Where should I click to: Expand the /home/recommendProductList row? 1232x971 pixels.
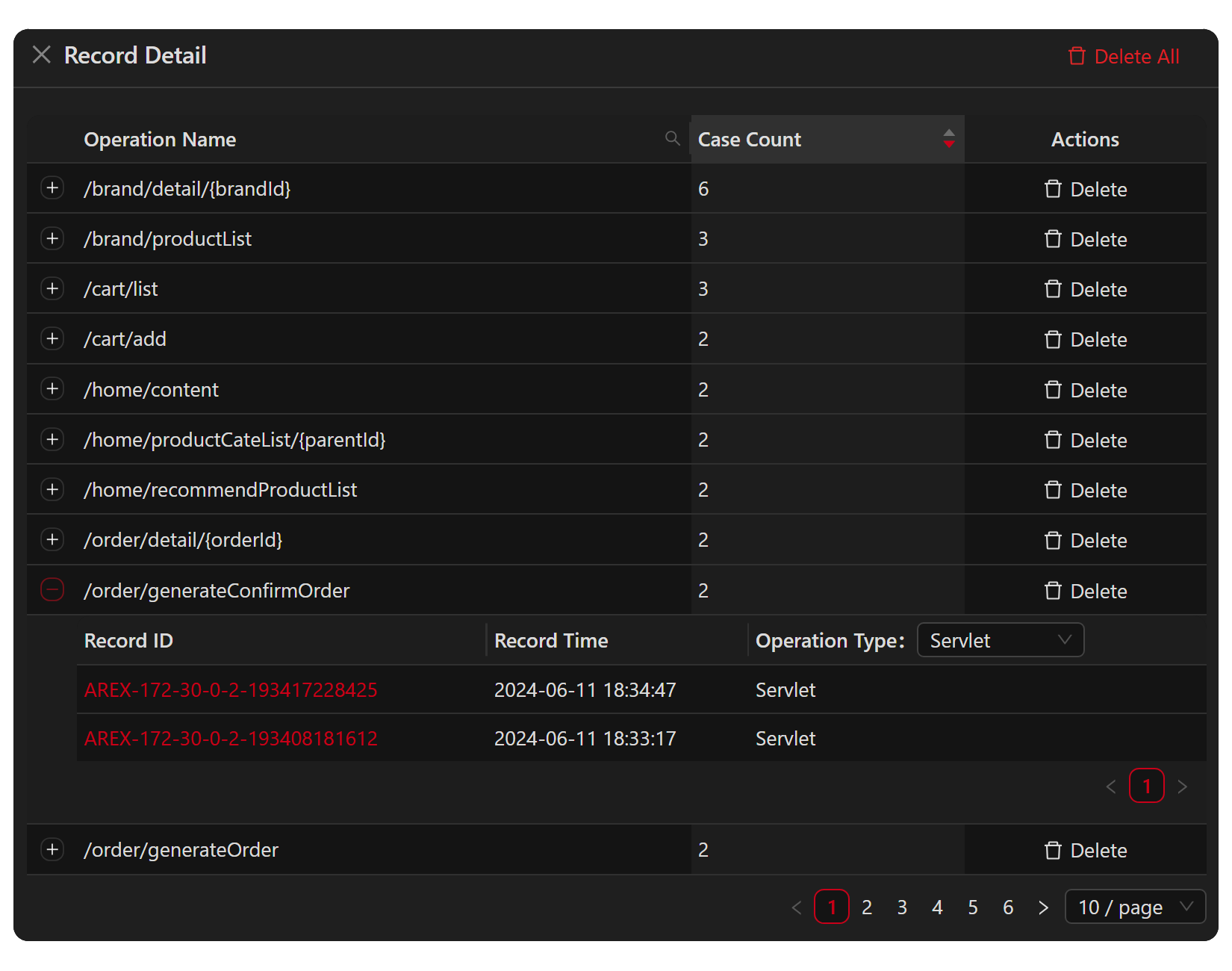pos(52,490)
